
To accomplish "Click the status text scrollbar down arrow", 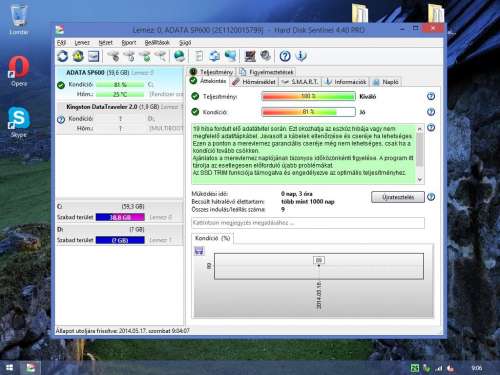I will [x=420, y=179].
